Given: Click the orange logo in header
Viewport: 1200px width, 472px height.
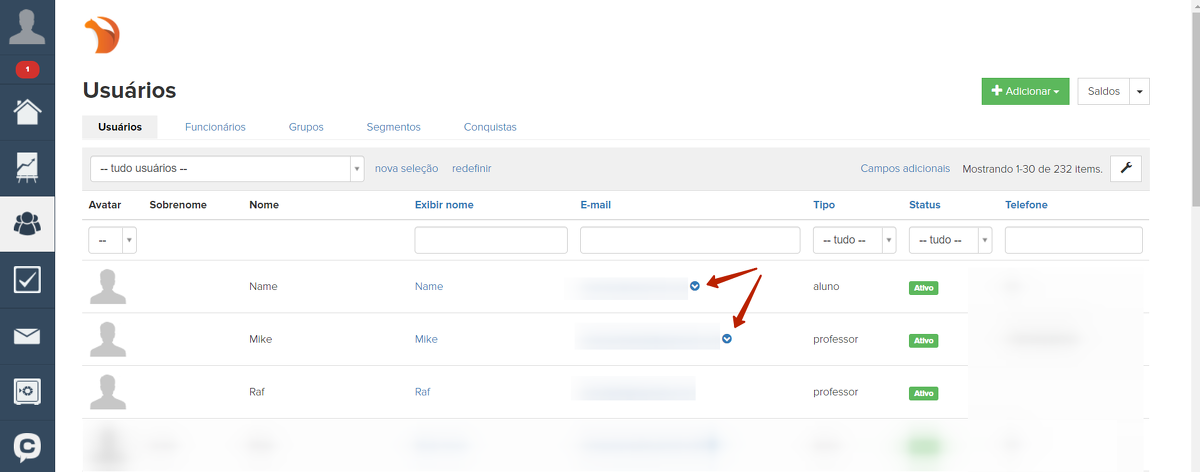Looking at the screenshot, I should pyautogui.click(x=102, y=36).
